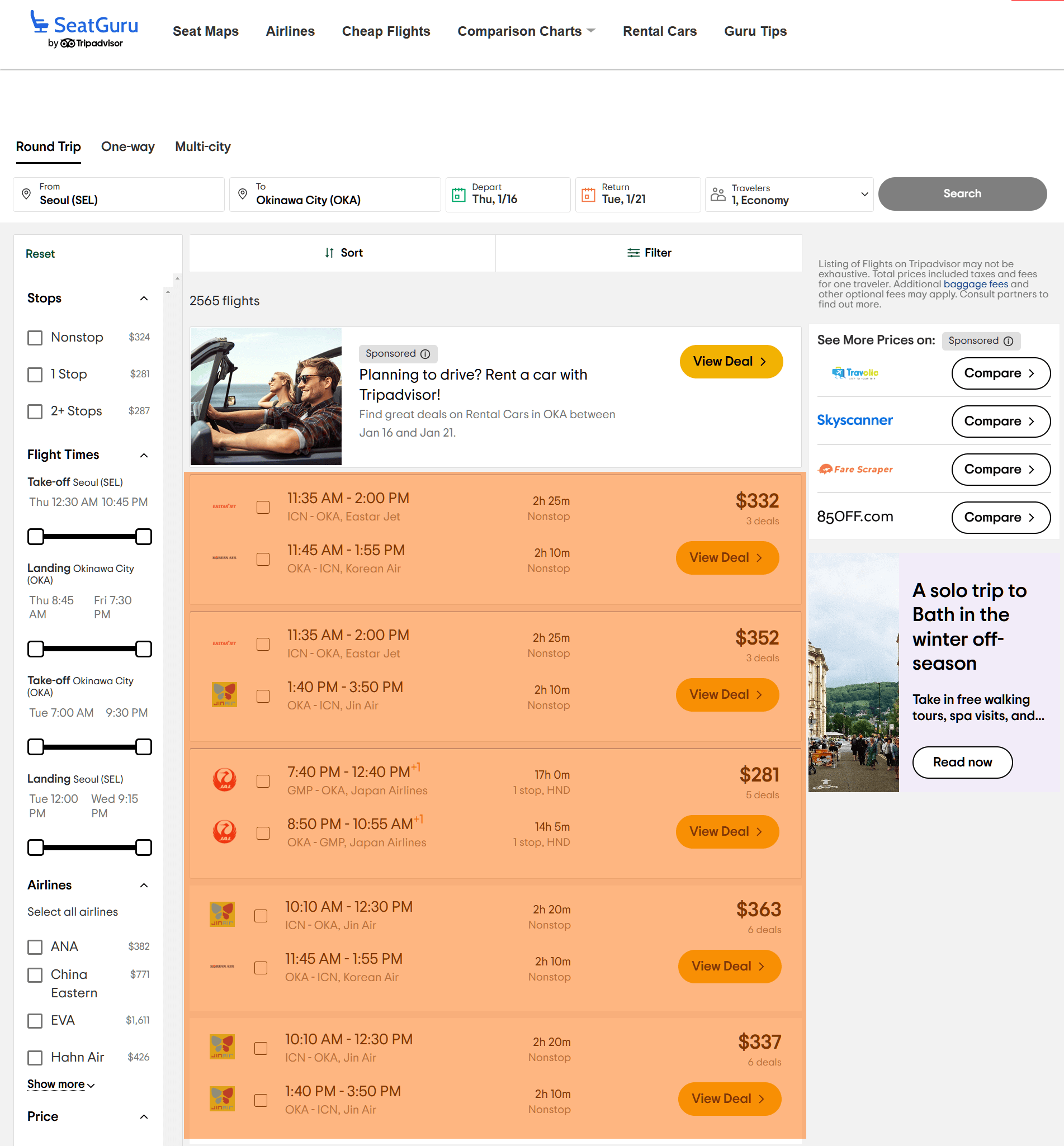
Task: Click Compare next to Skyscanner
Action: click(x=1001, y=422)
